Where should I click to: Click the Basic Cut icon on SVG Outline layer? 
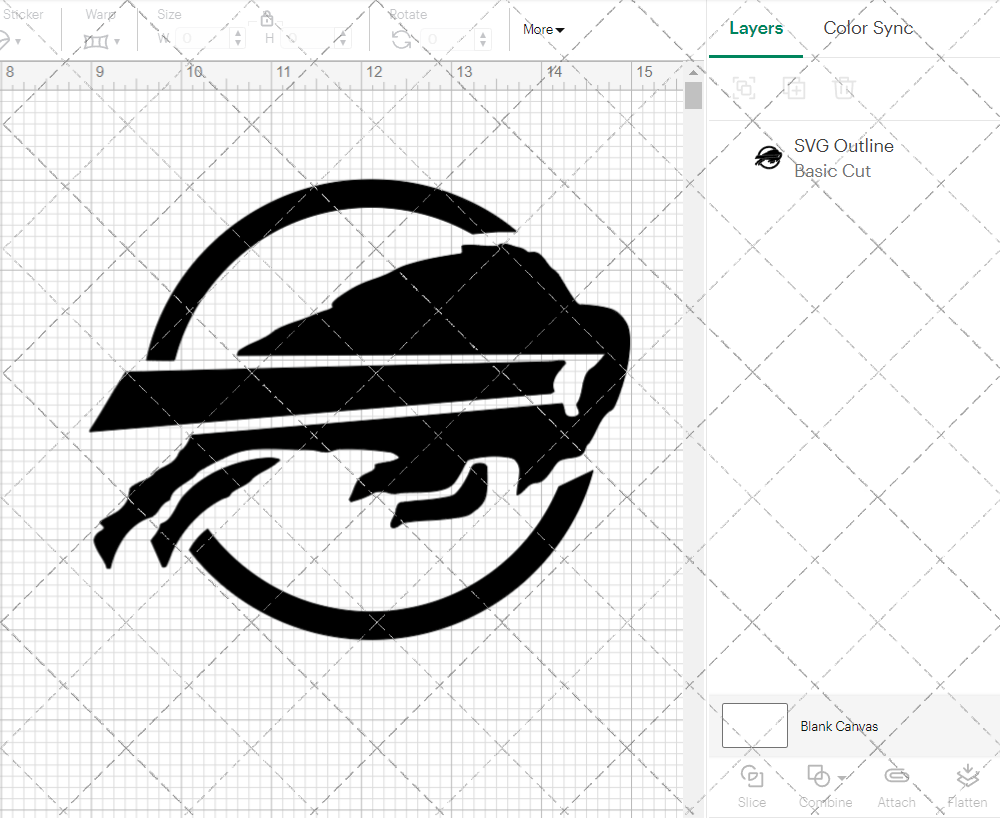[768, 157]
